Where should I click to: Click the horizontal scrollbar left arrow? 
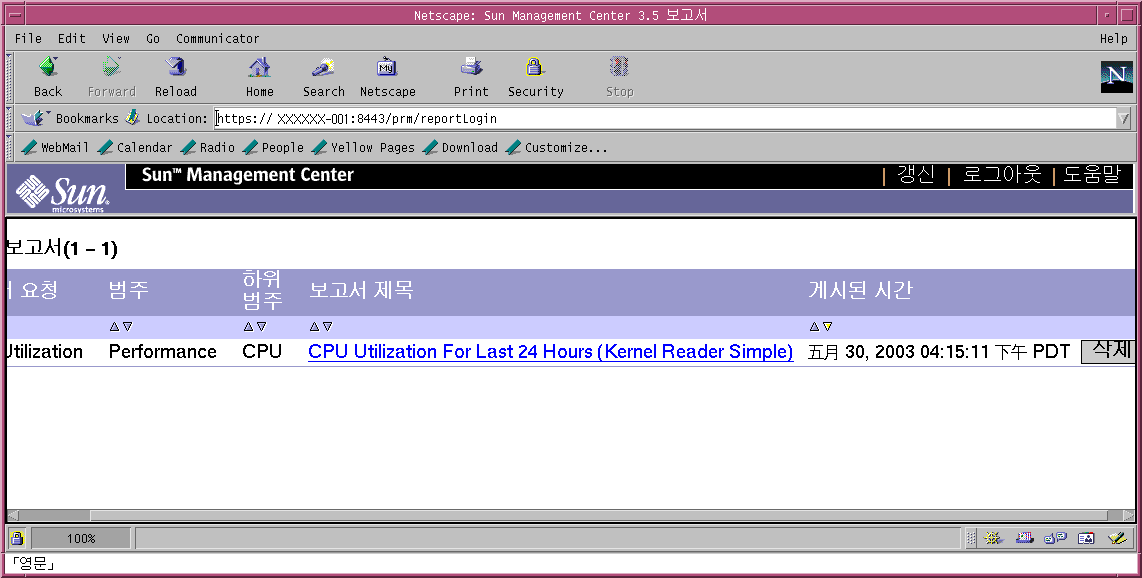click(11, 515)
